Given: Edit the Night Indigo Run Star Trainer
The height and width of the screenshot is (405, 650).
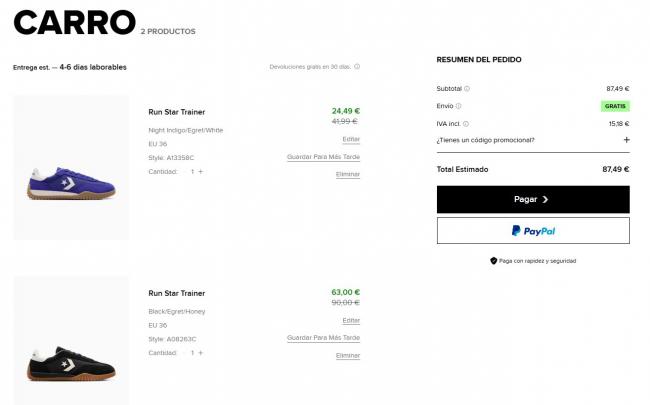Looking at the screenshot, I should pos(351,139).
